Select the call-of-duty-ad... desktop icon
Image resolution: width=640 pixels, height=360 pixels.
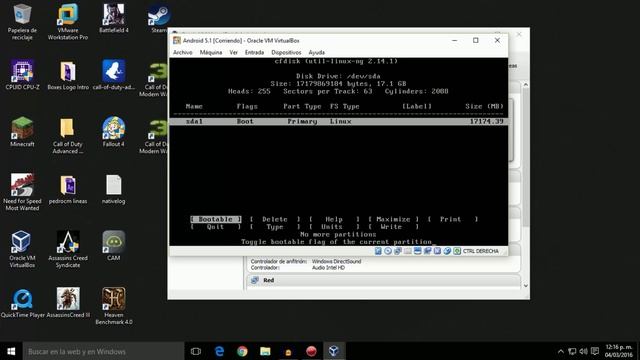(113, 75)
